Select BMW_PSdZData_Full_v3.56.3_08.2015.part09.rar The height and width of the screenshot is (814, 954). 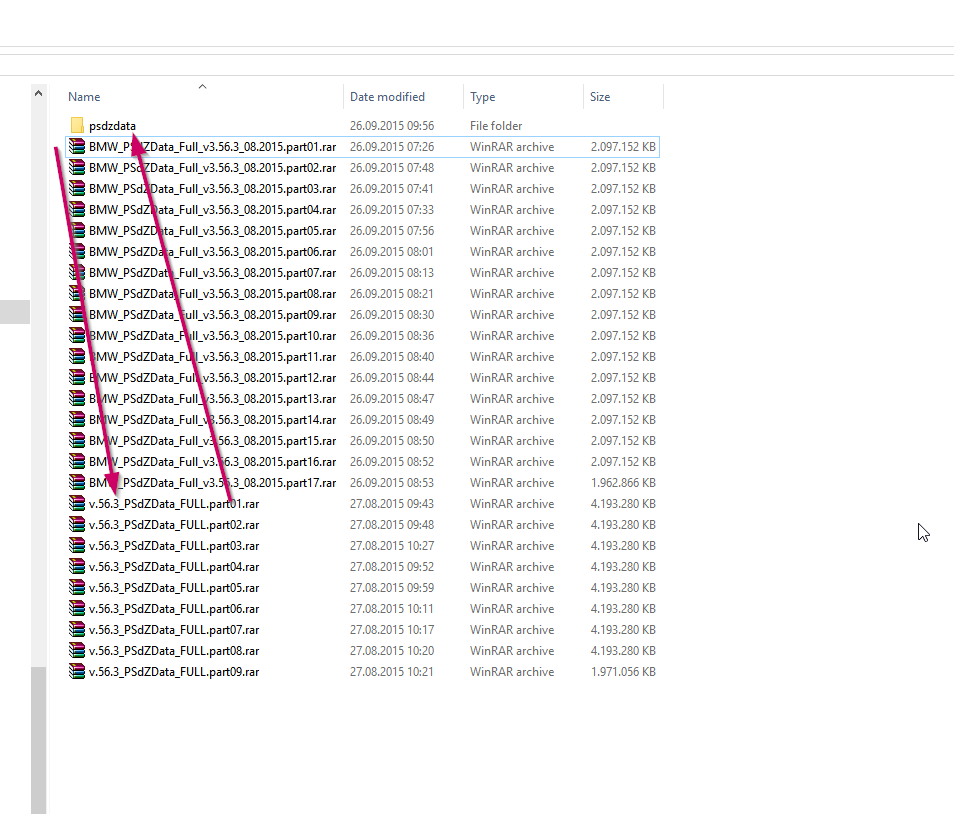pos(212,315)
